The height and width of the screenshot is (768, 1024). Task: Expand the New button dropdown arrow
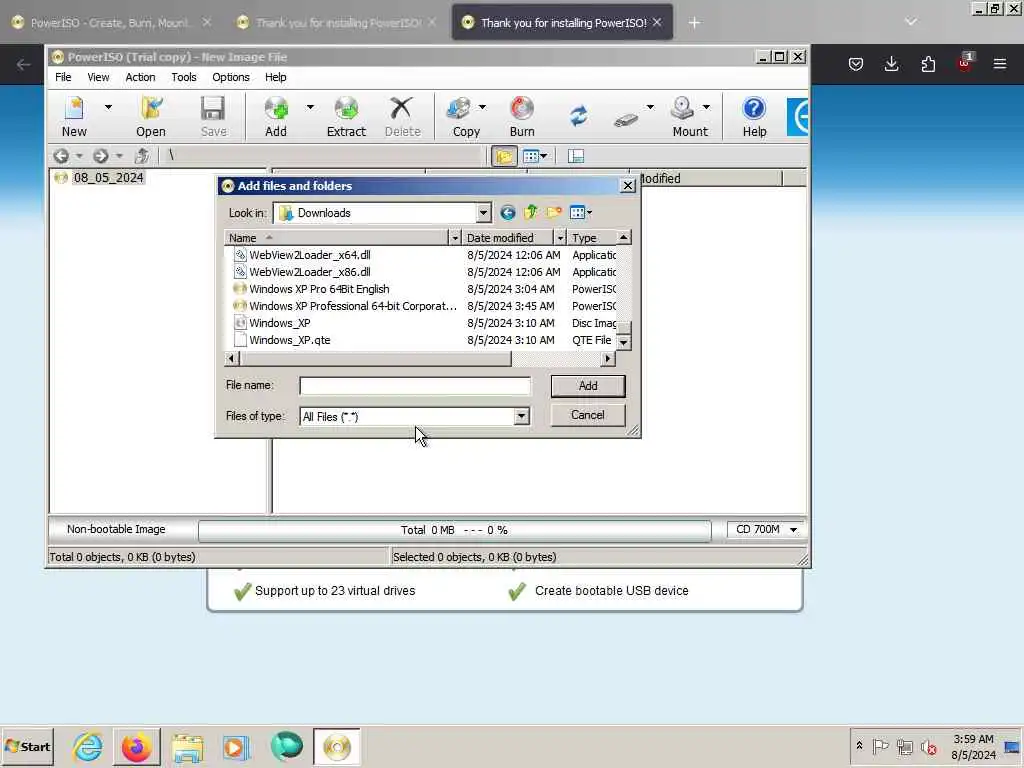[108, 107]
